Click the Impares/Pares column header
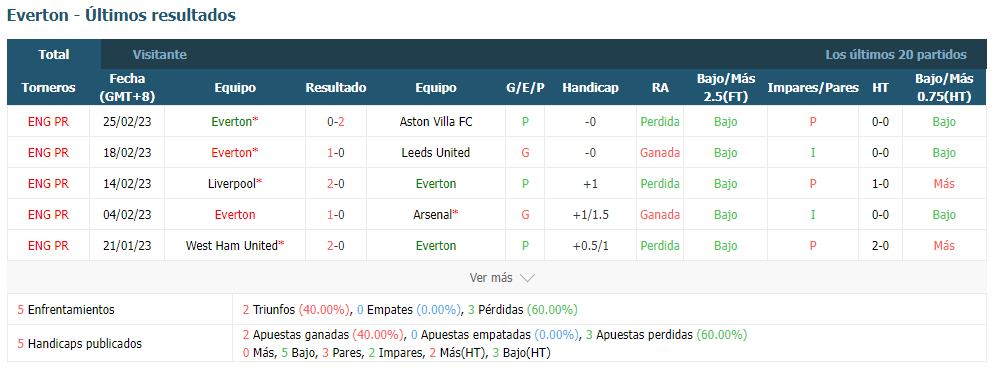Image resolution: width=996 pixels, height=368 pixels. [x=813, y=88]
